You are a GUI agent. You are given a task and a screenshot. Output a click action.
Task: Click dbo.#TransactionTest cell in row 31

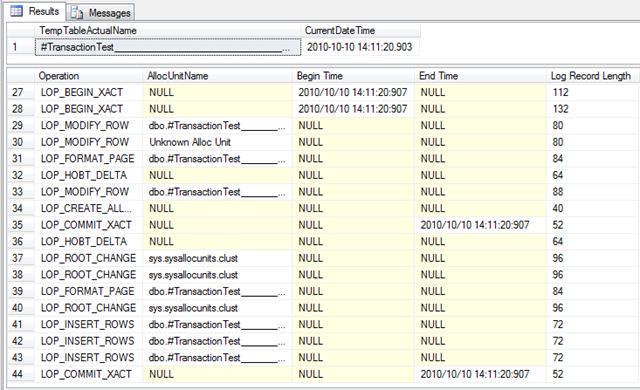tap(217, 159)
